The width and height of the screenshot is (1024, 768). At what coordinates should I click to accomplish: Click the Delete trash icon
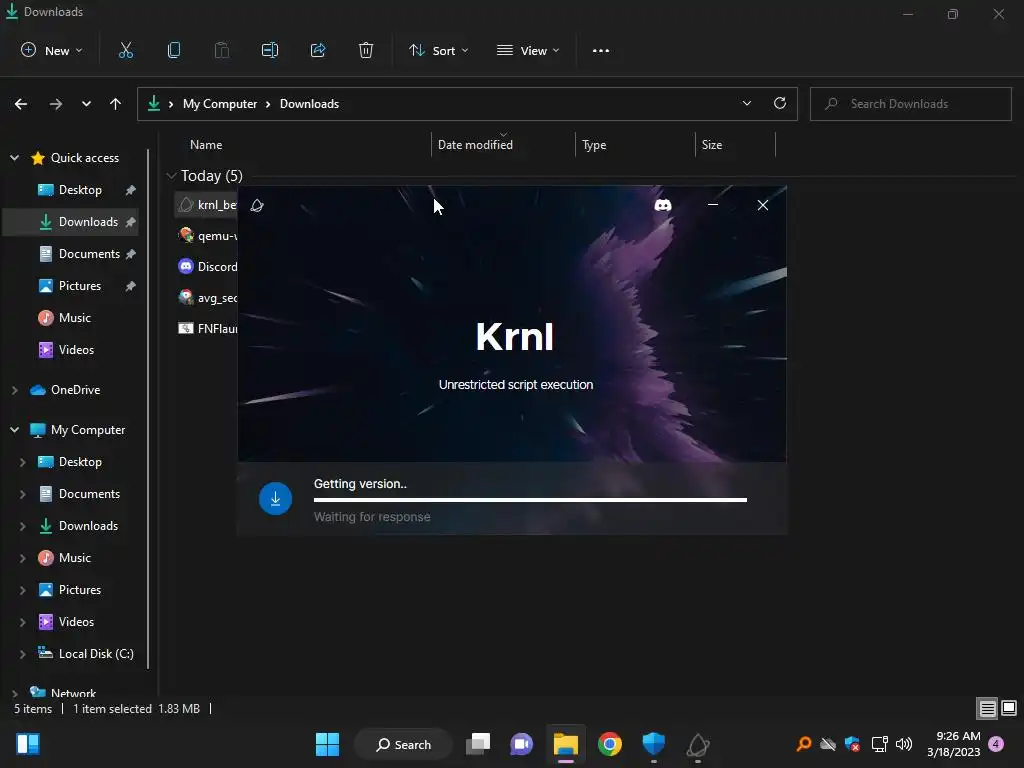[366, 50]
